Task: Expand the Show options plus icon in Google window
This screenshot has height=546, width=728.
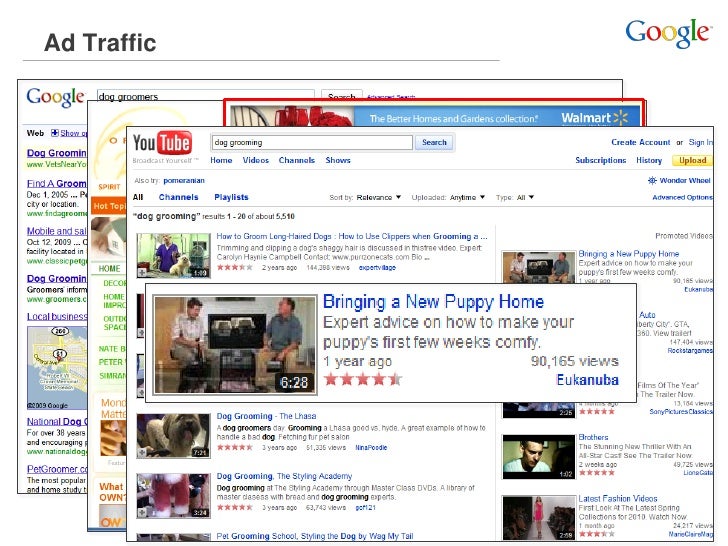Action: click(x=55, y=133)
